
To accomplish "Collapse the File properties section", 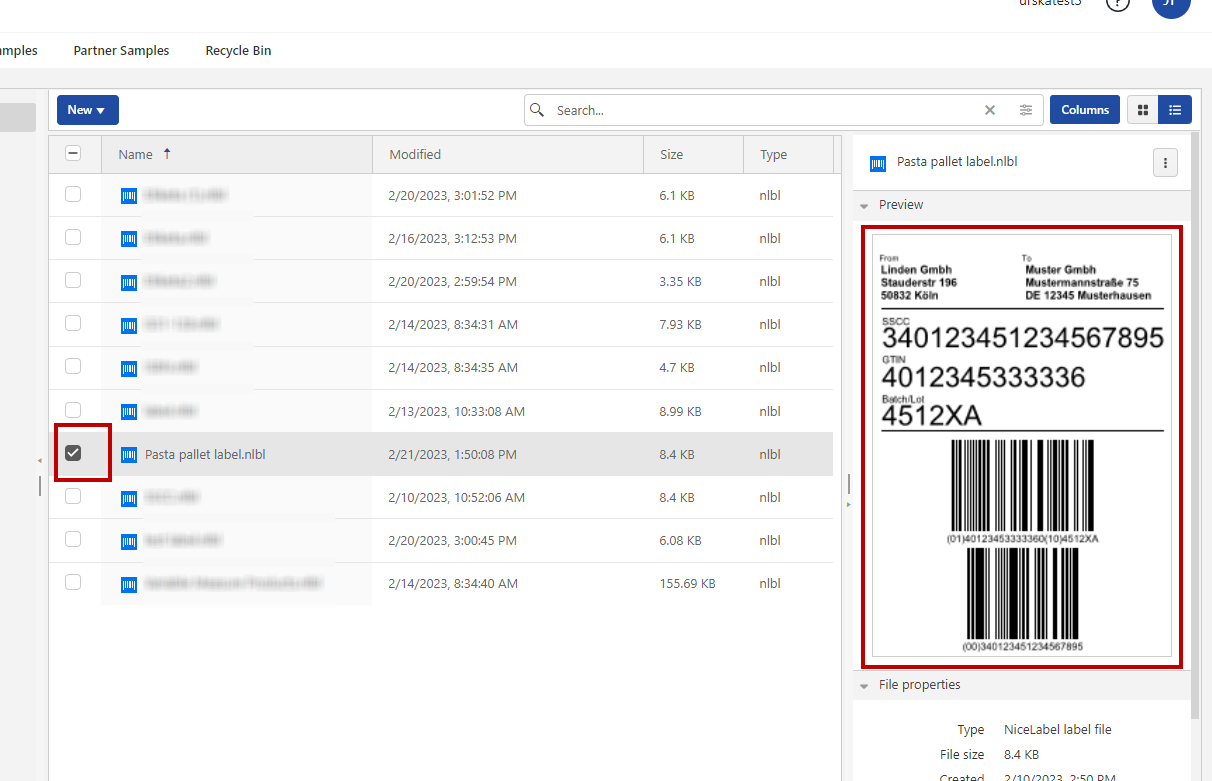I will click(865, 685).
